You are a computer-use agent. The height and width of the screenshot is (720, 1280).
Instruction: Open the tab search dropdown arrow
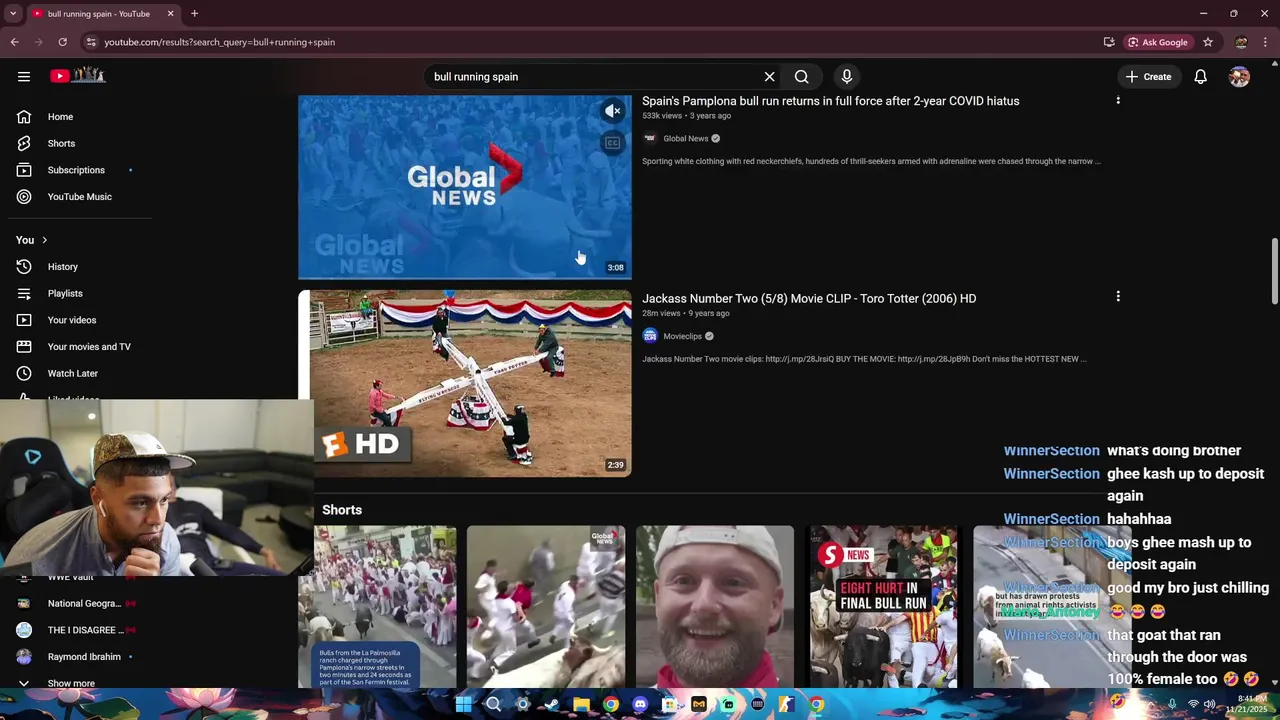point(13,14)
